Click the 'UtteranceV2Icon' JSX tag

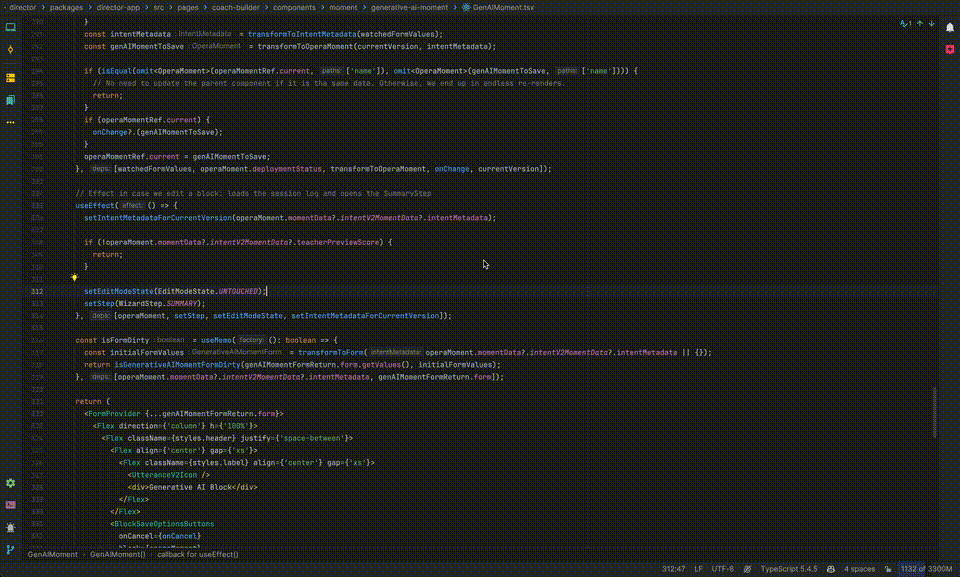[x=164, y=475]
